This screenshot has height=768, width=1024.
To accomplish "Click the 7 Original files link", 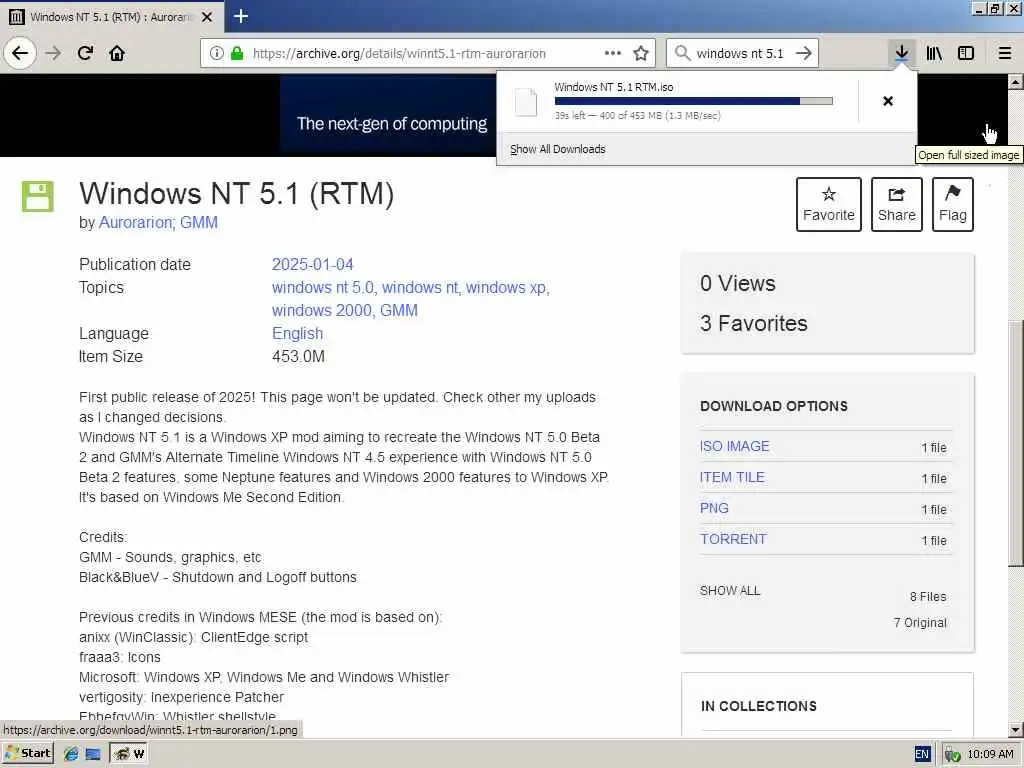I will pyautogui.click(x=920, y=623).
